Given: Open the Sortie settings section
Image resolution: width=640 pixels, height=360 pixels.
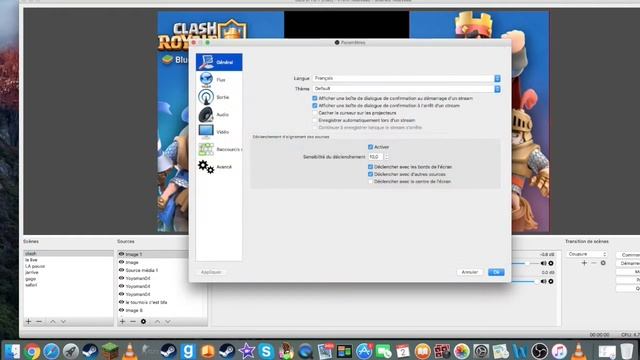Looking at the screenshot, I should [x=219, y=97].
